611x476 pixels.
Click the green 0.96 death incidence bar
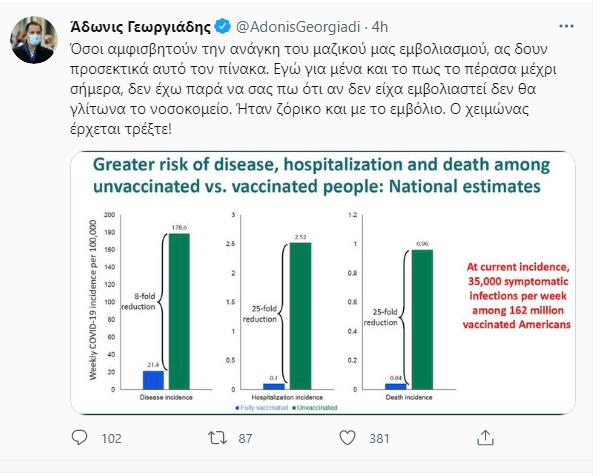[422, 319]
